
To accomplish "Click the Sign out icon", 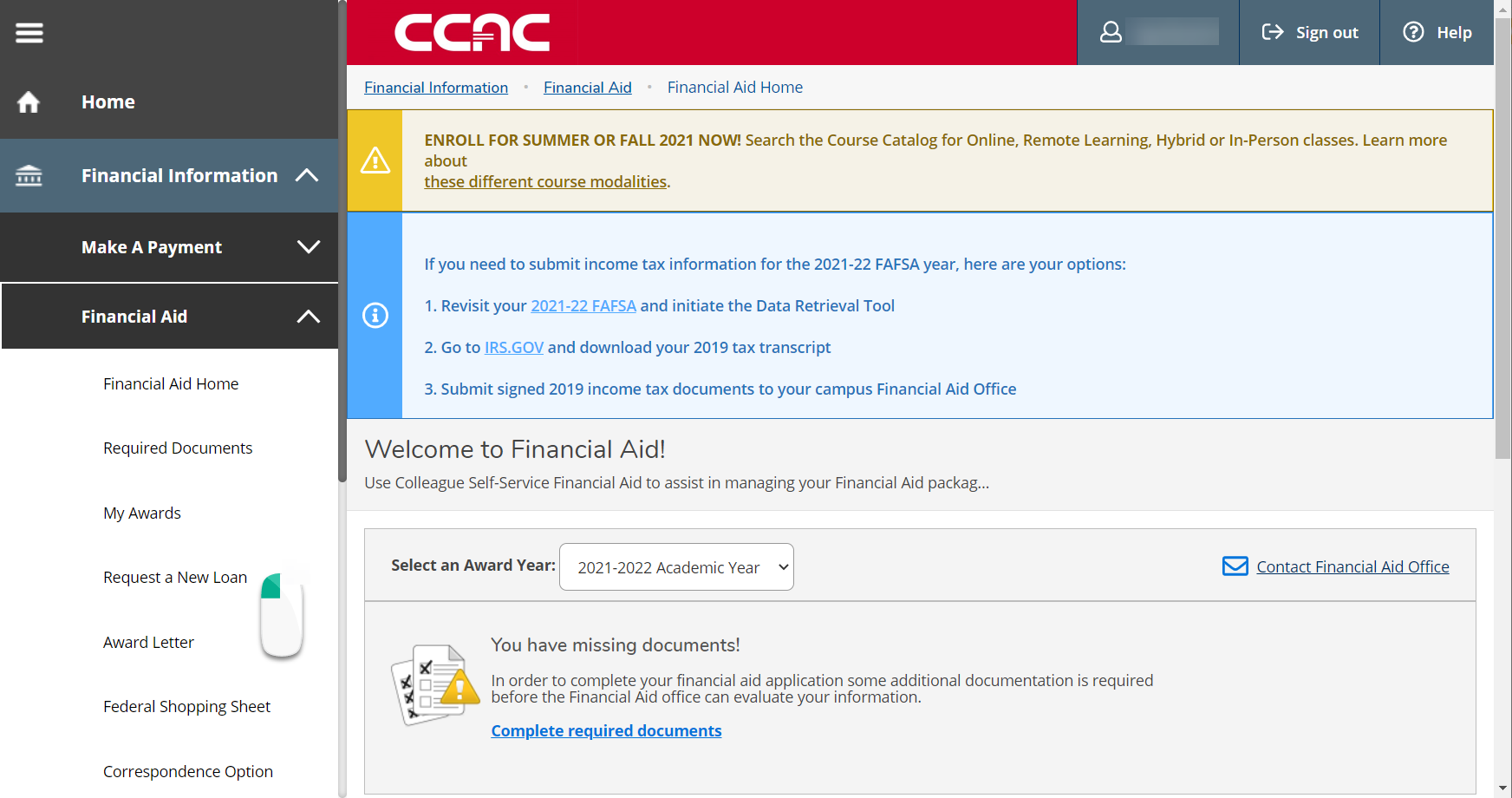I will (x=1274, y=32).
